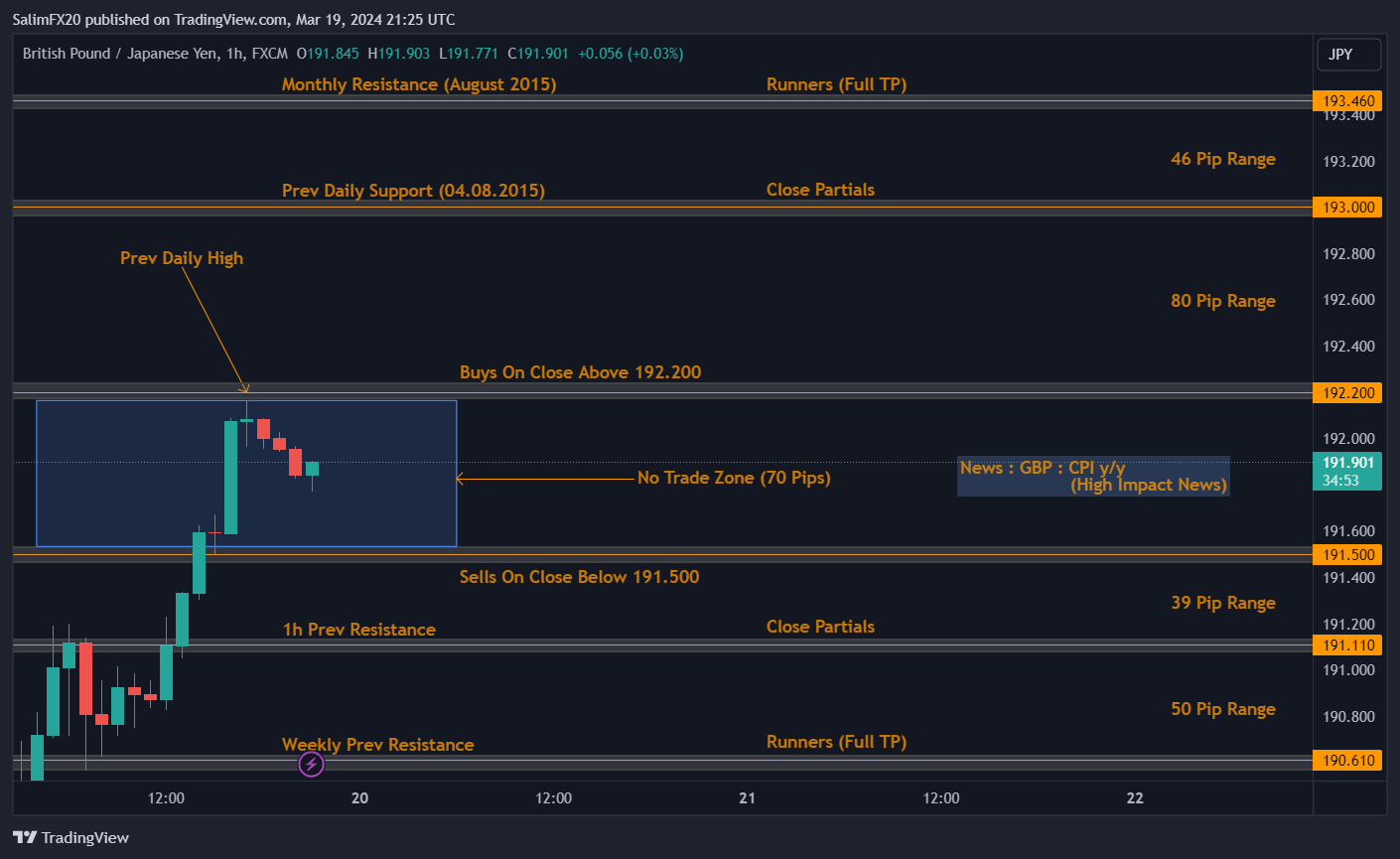Click the 191.500 price axis label

pyautogui.click(x=1348, y=554)
